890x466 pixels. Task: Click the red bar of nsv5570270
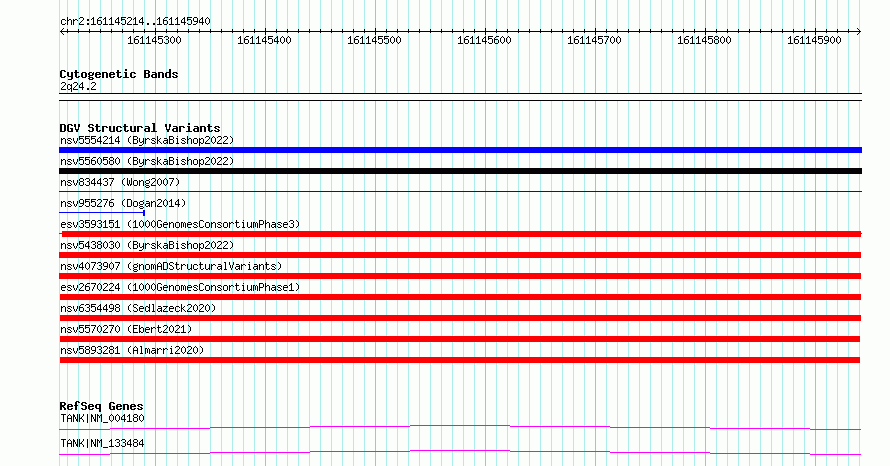[460, 339]
